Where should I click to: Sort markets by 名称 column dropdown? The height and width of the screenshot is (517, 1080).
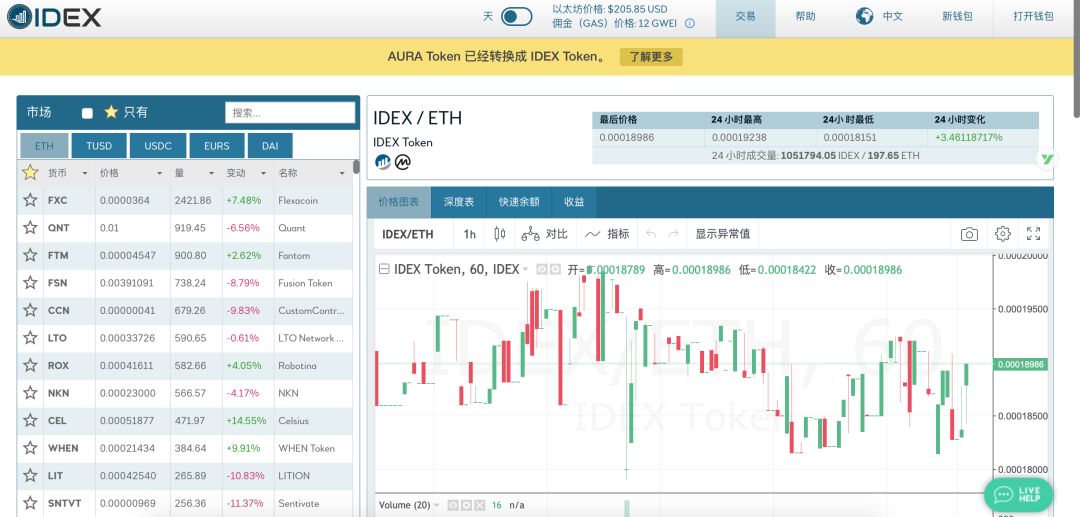(342, 173)
